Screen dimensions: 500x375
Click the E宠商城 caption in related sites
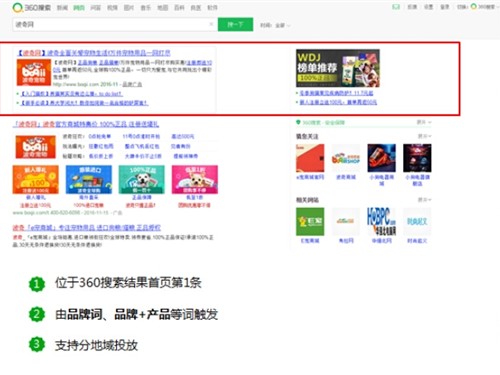310,240
